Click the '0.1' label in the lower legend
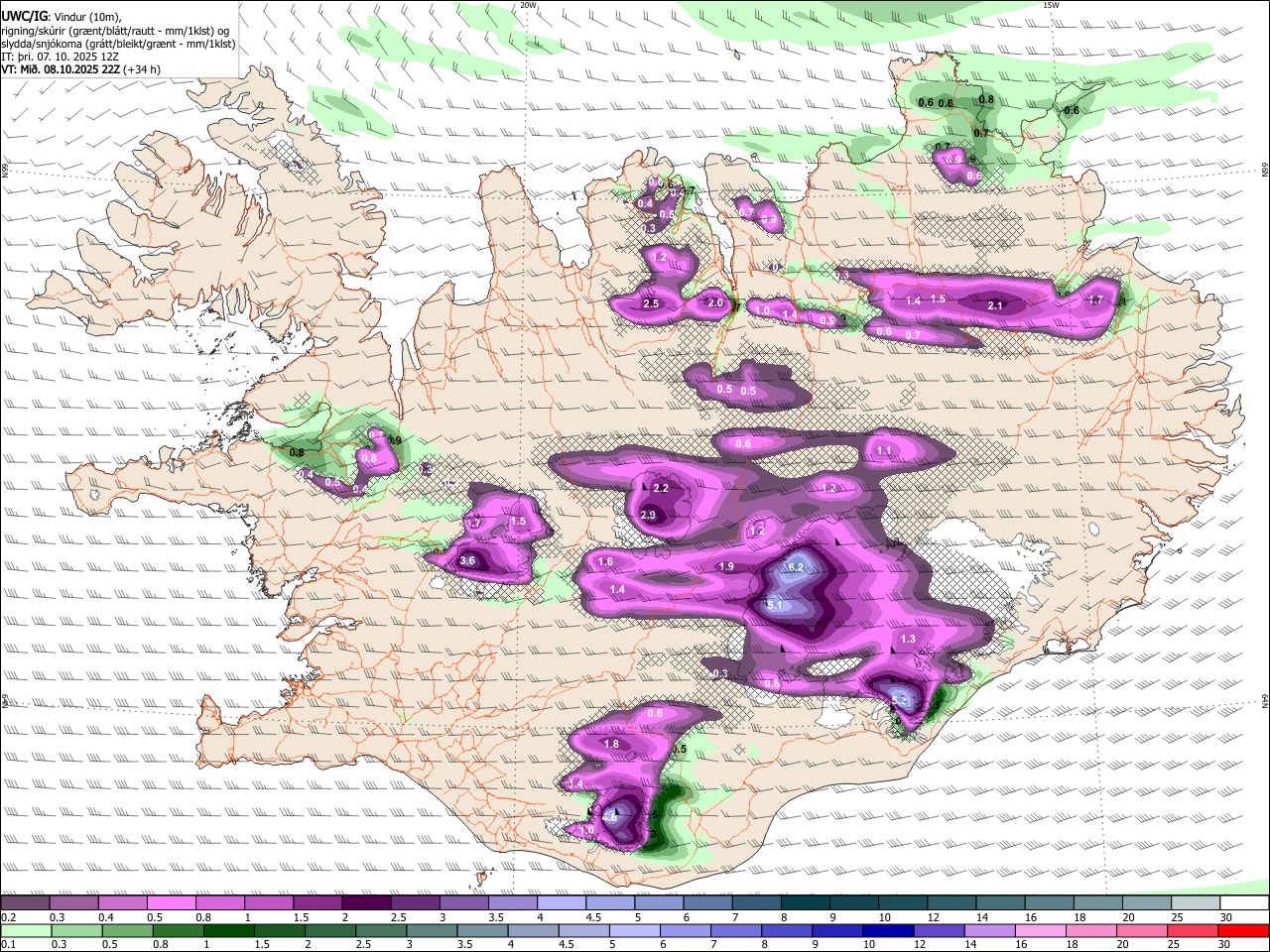Image resolution: width=1270 pixels, height=952 pixels. [8, 945]
